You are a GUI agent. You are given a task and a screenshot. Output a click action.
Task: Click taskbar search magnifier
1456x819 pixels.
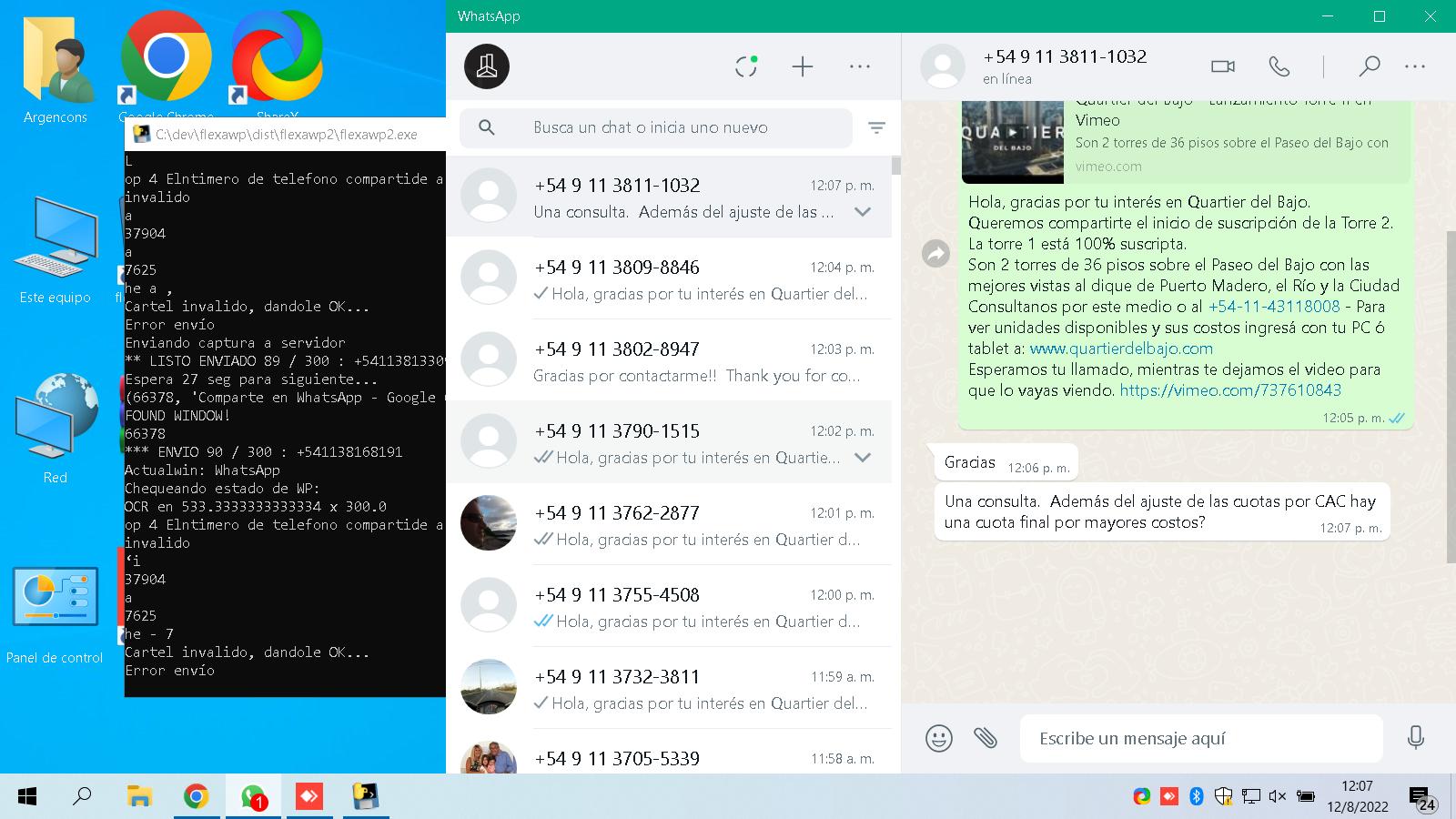[82, 797]
